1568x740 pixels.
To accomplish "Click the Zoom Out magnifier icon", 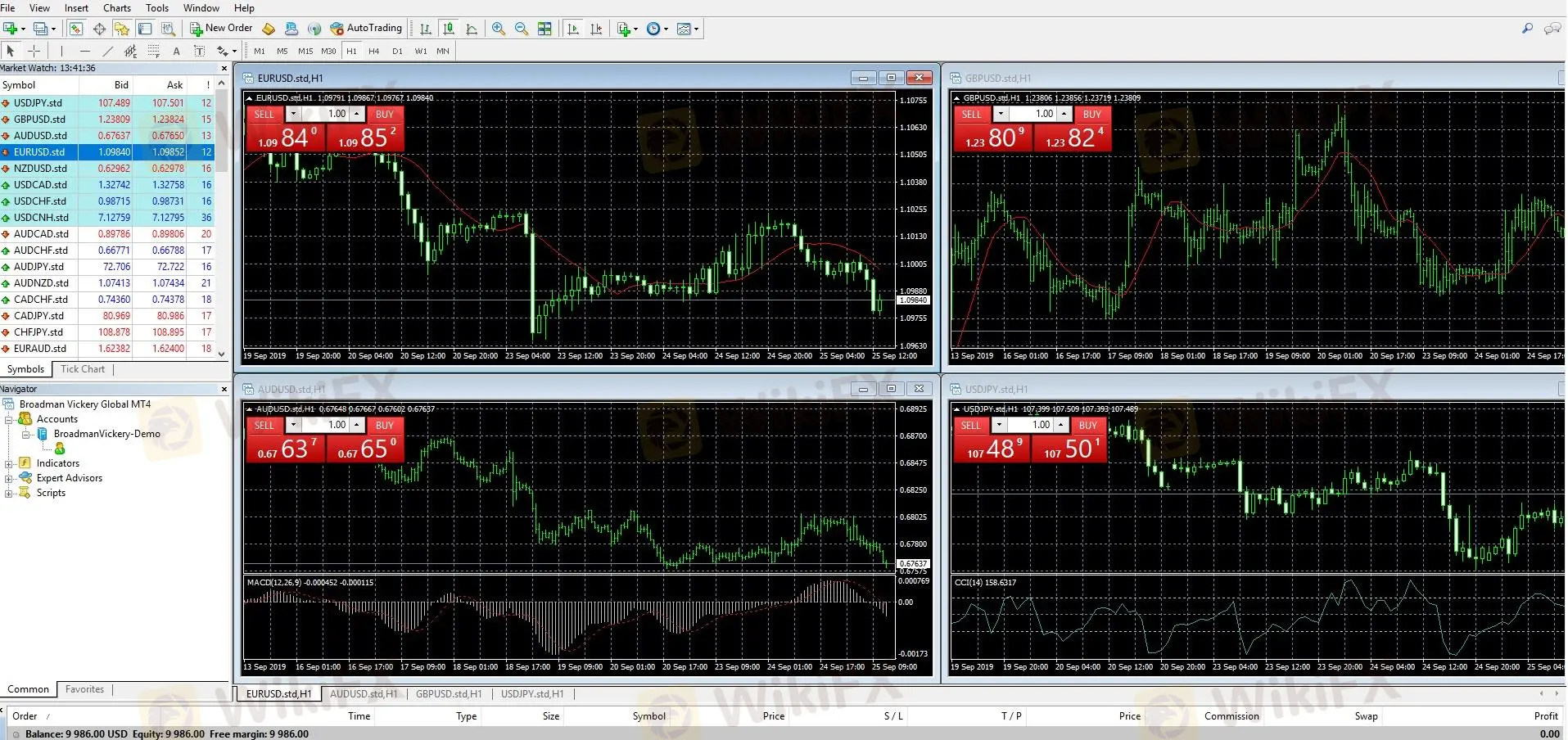I will click(x=521, y=29).
